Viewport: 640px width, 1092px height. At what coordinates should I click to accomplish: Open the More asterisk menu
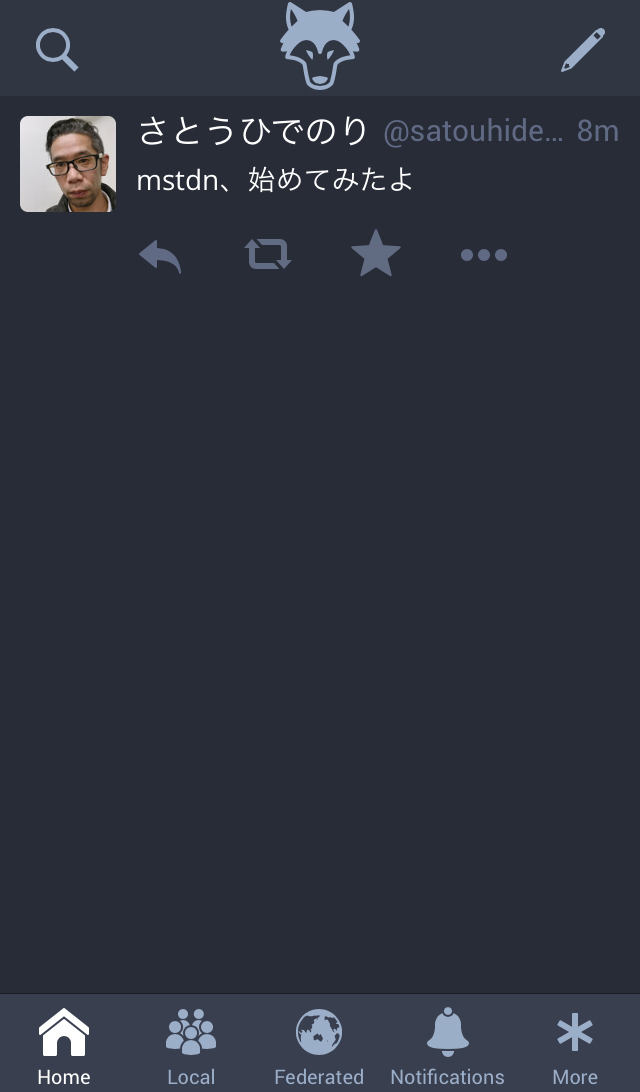click(x=575, y=1046)
